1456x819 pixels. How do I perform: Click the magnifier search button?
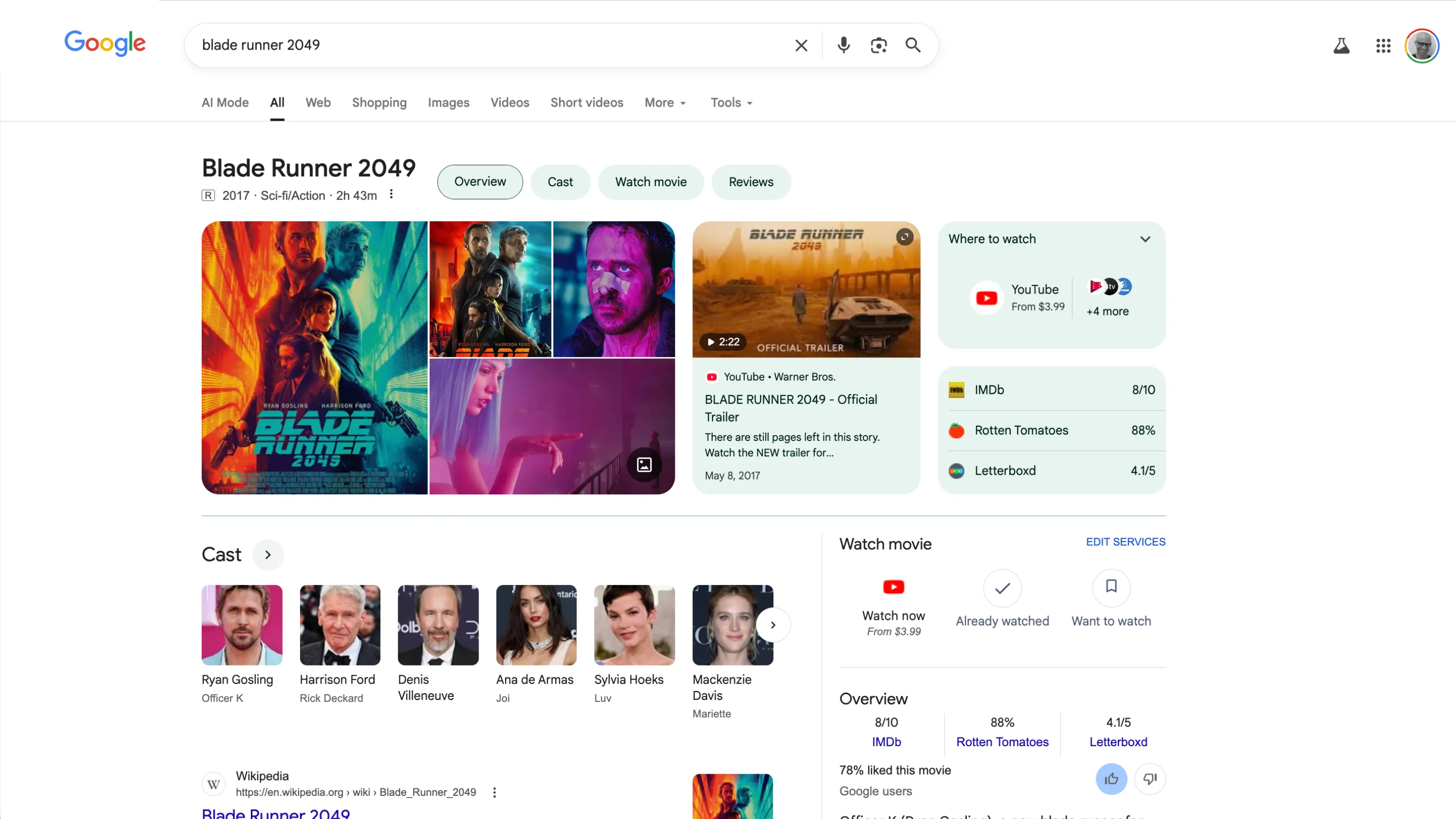[x=913, y=45]
